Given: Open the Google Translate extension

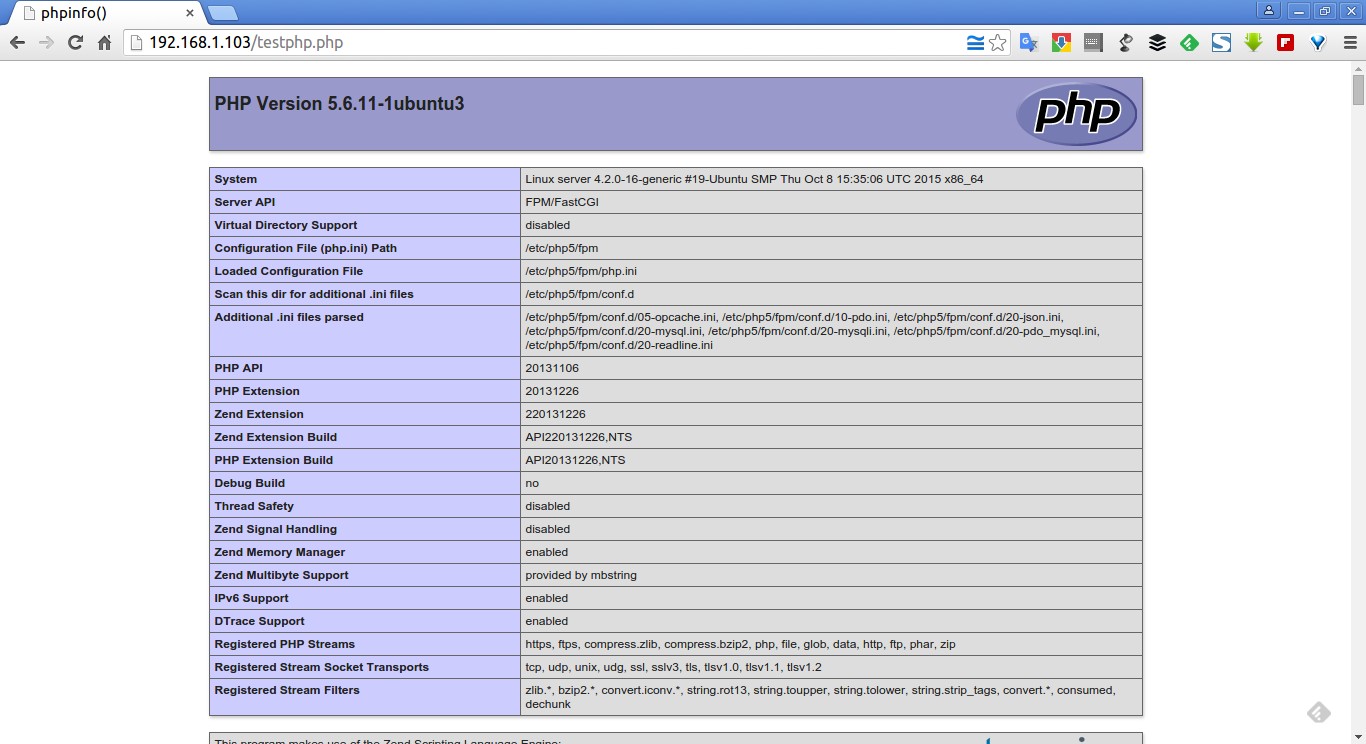Looking at the screenshot, I should click(1028, 42).
